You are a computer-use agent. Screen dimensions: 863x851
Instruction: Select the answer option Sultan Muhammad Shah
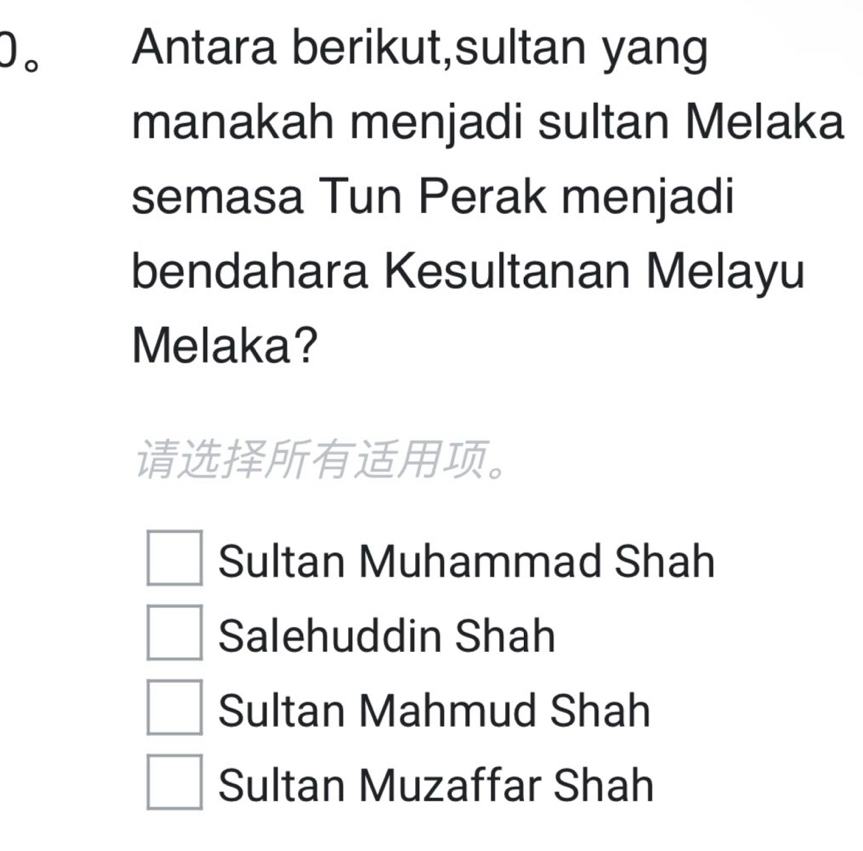466,561
